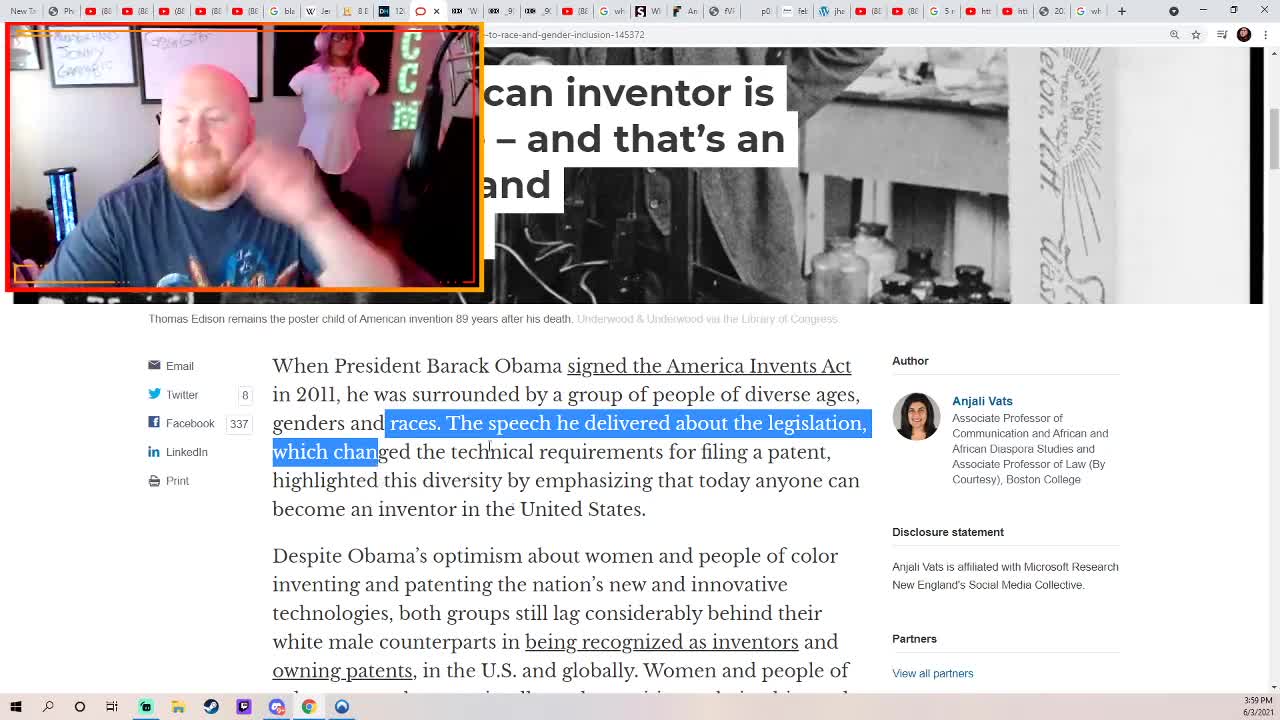The width and height of the screenshot is (1280, 720).
Task: Share article via Email icon
Action: 171,366
